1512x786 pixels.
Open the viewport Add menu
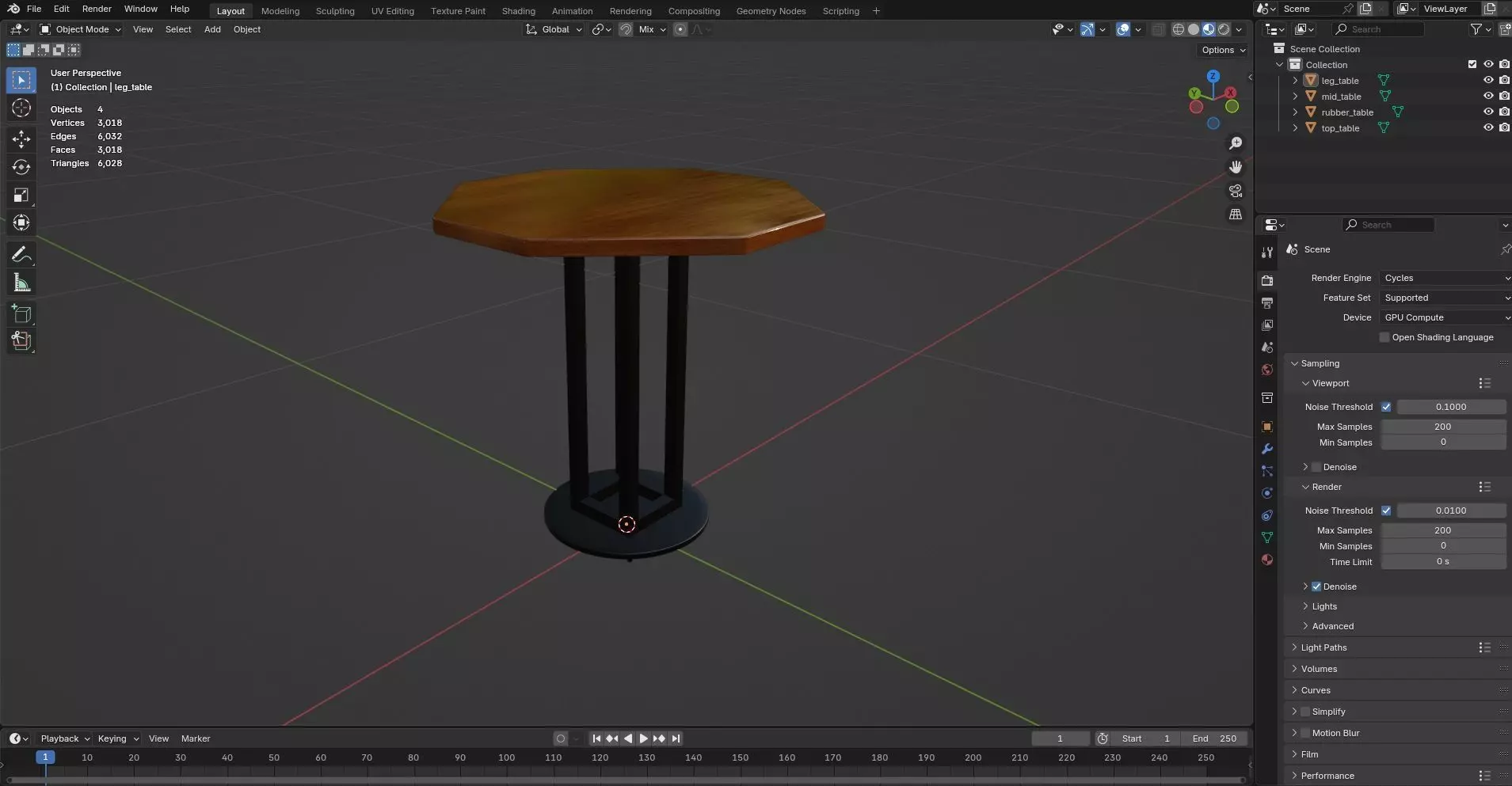(212, 29)
